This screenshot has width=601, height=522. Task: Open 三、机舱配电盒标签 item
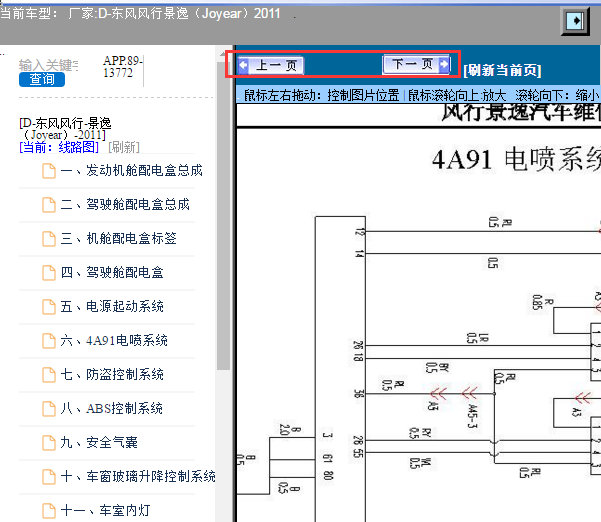(118, 238)
